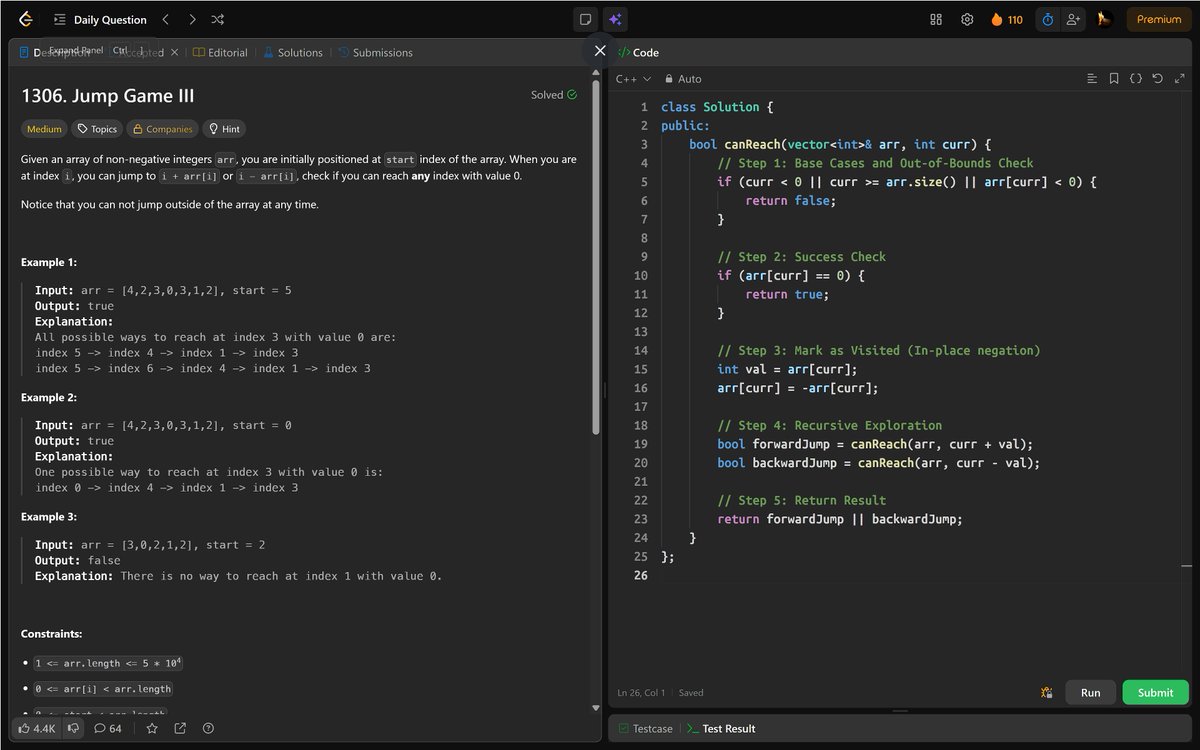The height and width of the screenshot is (750, 1200).
Task: Click the Premium button
Action: [x=1159, y=19]
